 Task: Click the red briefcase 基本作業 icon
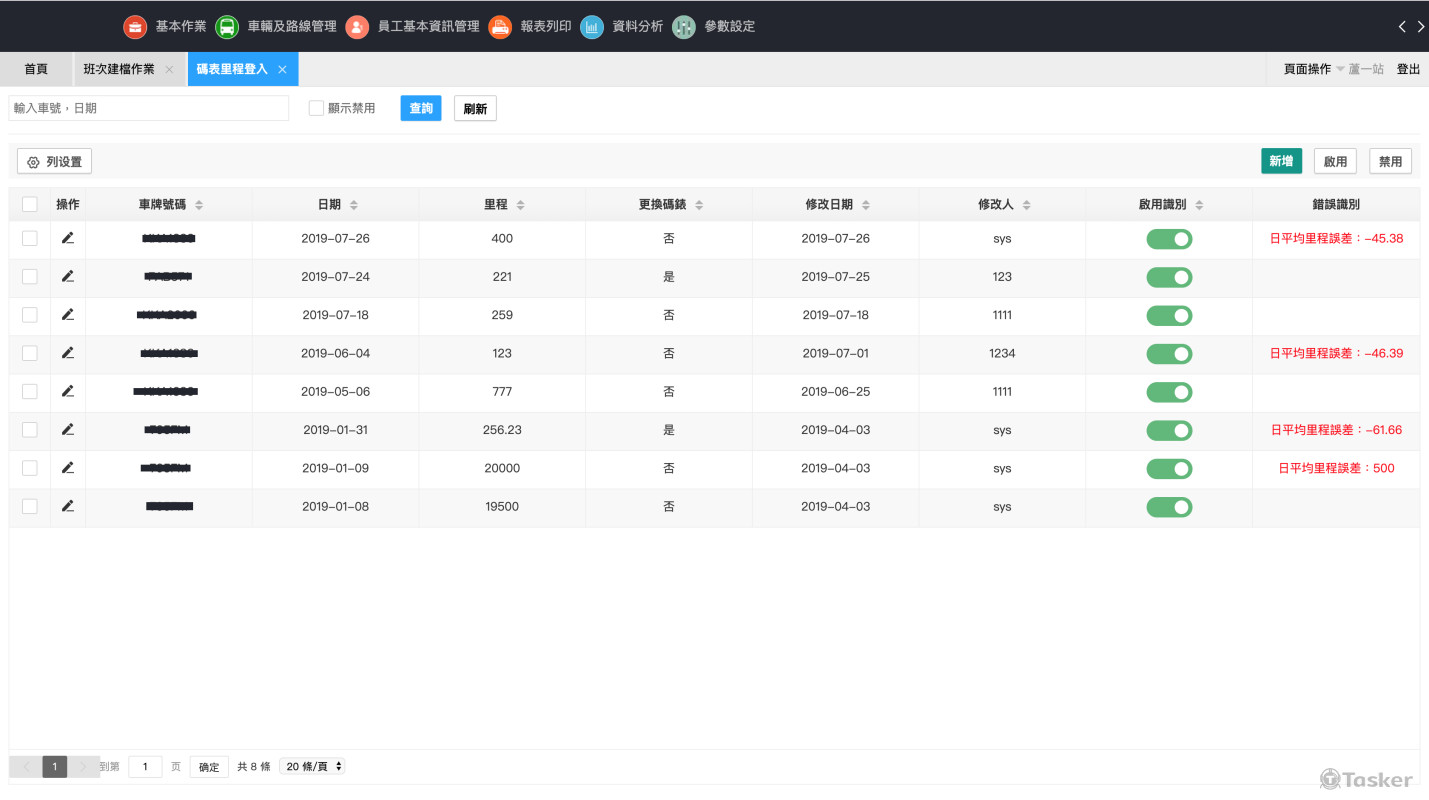coord(134,27)
